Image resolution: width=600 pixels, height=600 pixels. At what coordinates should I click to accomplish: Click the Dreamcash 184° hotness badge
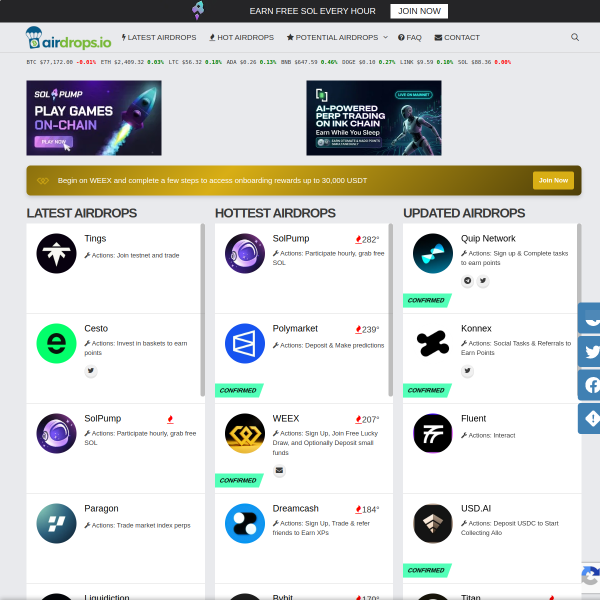(367, 509)
